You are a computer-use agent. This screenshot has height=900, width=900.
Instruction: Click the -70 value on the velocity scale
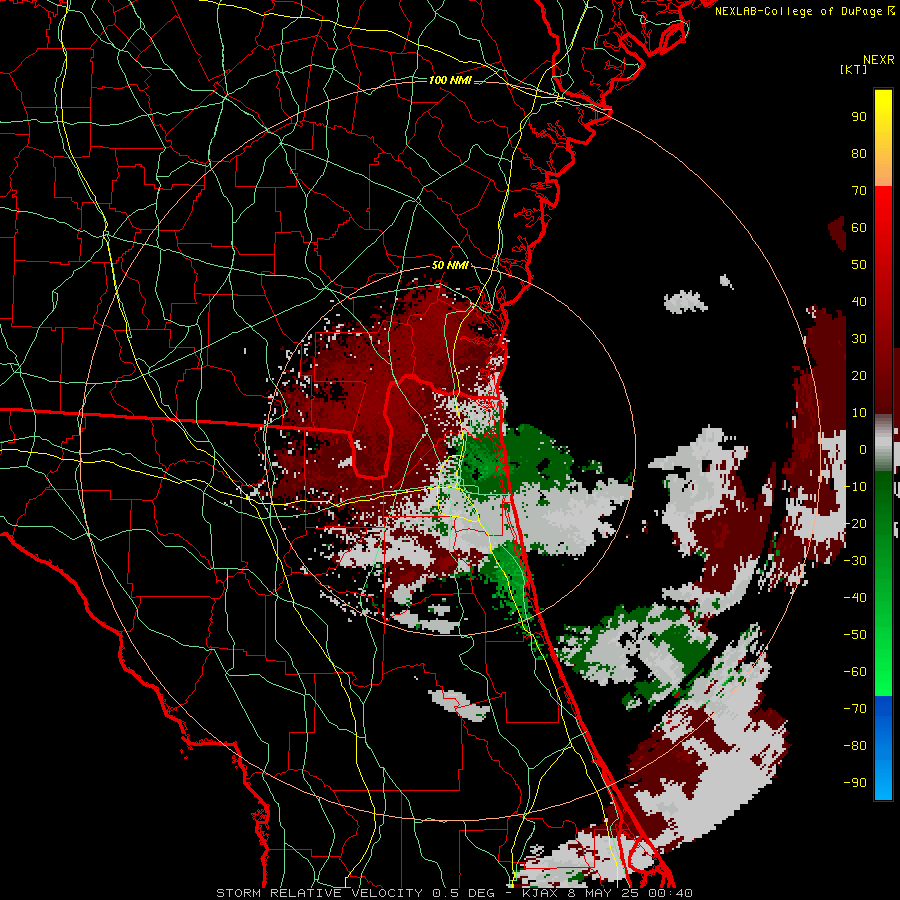855,709
